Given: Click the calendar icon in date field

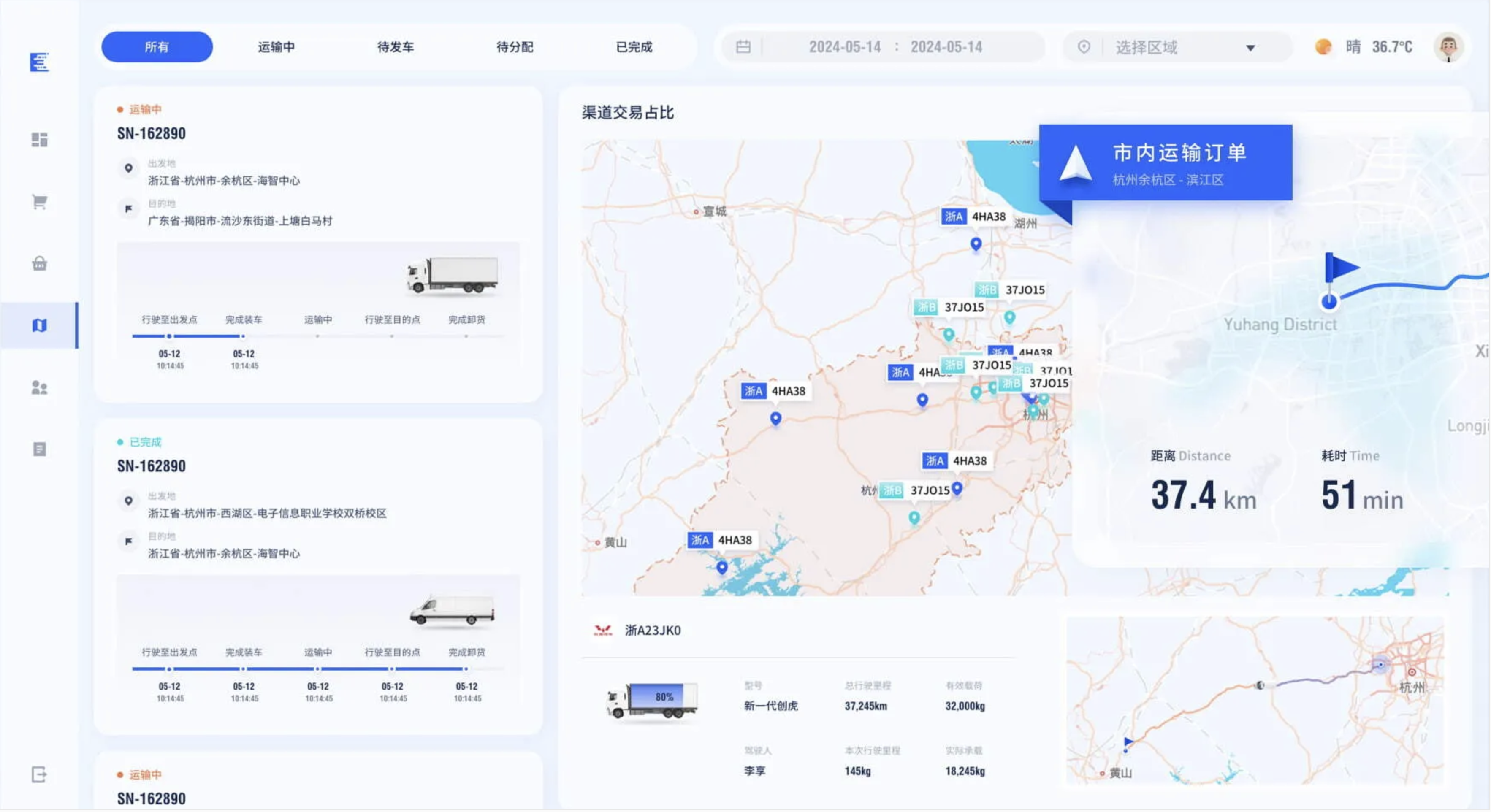Looking at the screenshot, I should 743,47.
